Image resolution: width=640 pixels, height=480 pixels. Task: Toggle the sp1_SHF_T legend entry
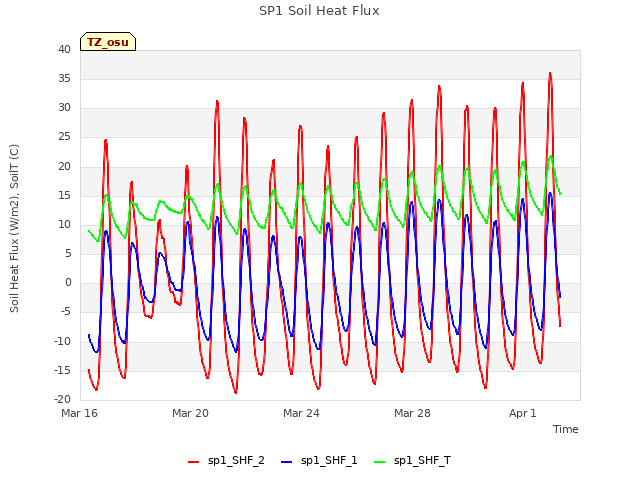pos(412,461)
